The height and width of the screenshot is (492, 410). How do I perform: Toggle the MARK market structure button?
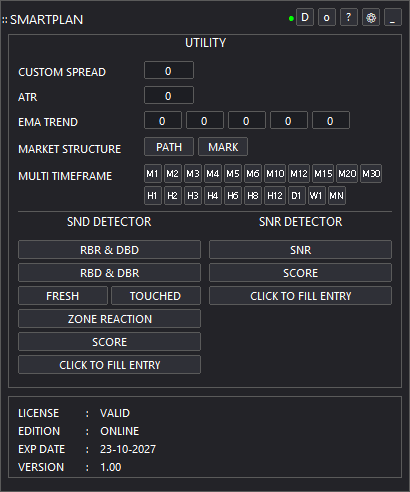(x=223, y=147)
